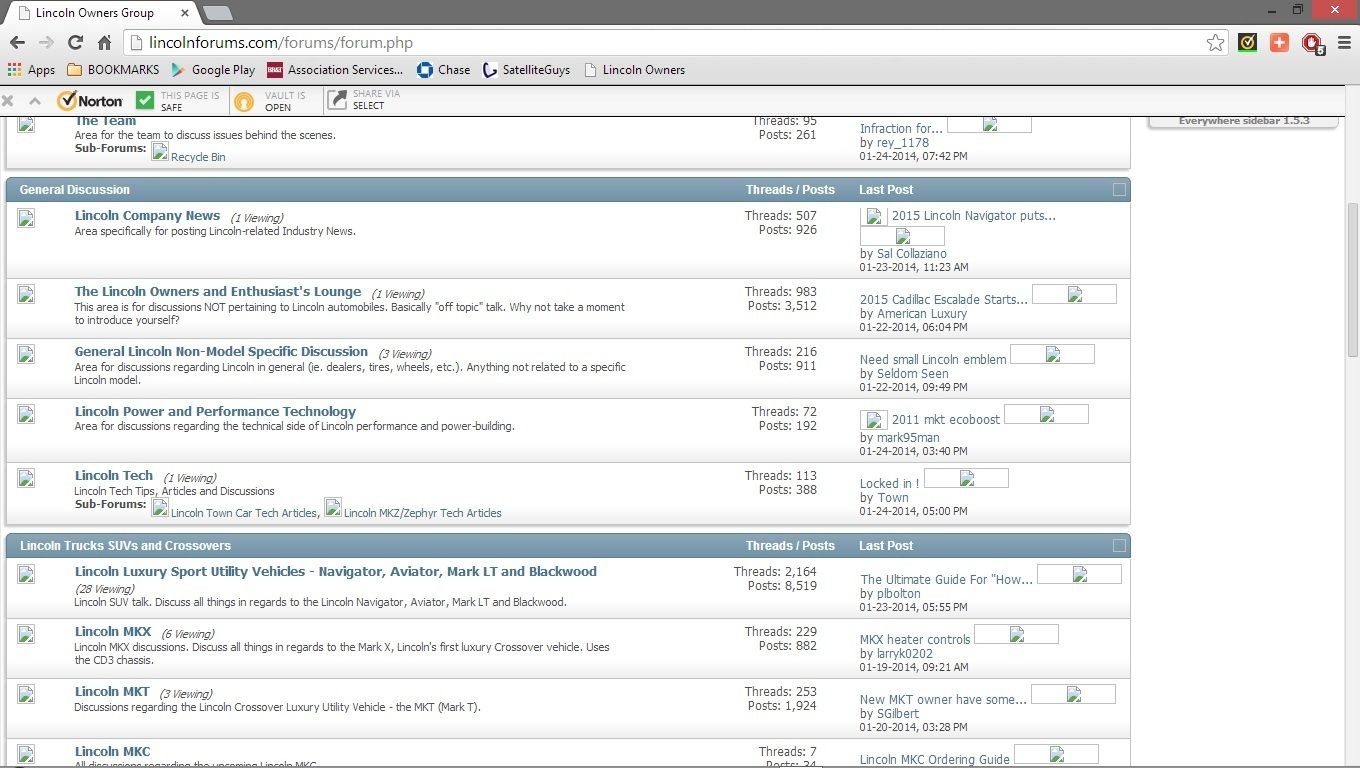The height and width of the screenshot is (768, 1360).
Task: Click the page vertical scrollbar thumb
Action: pos(1353,279)
